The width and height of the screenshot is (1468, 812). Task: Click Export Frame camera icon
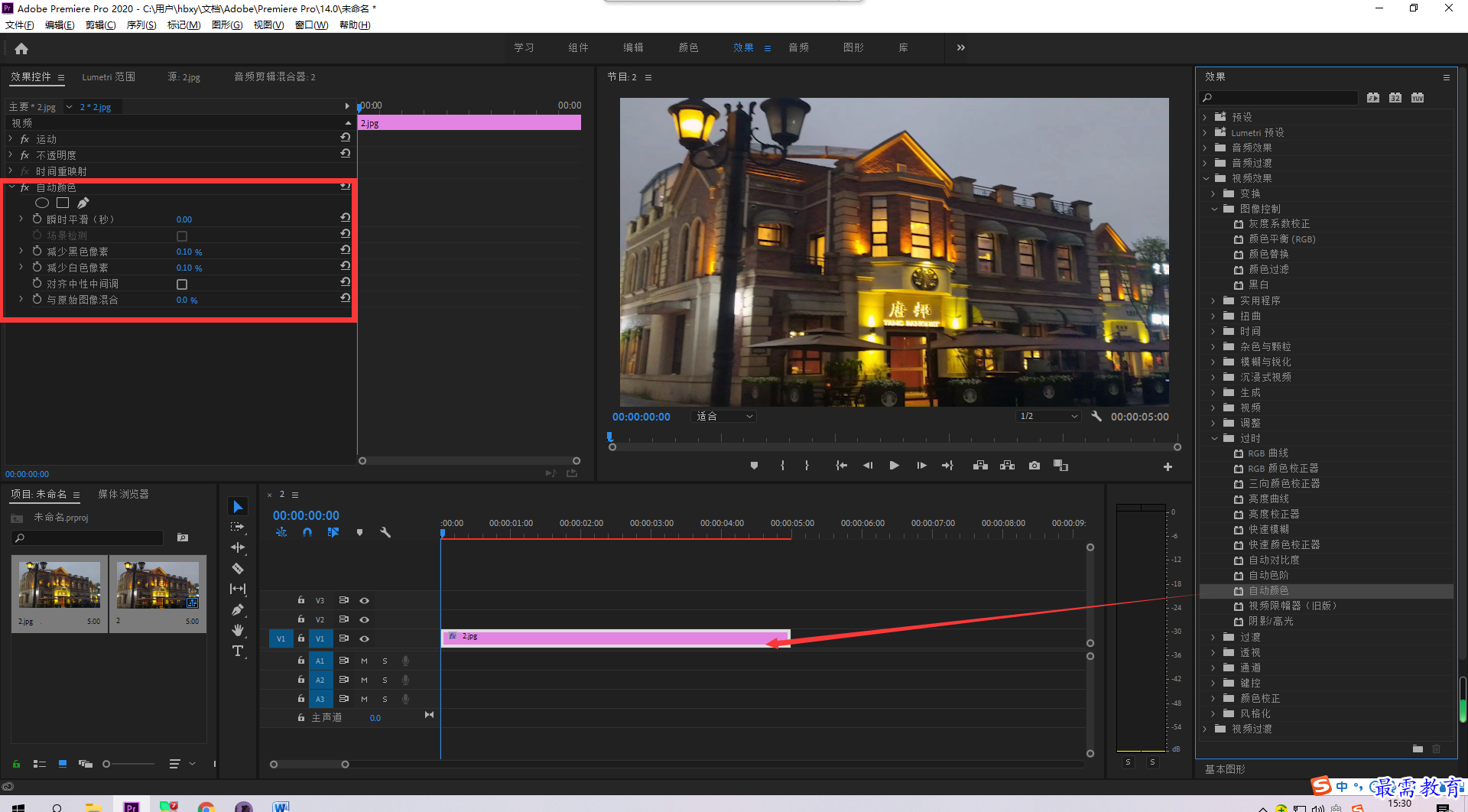pos(1034,466)
